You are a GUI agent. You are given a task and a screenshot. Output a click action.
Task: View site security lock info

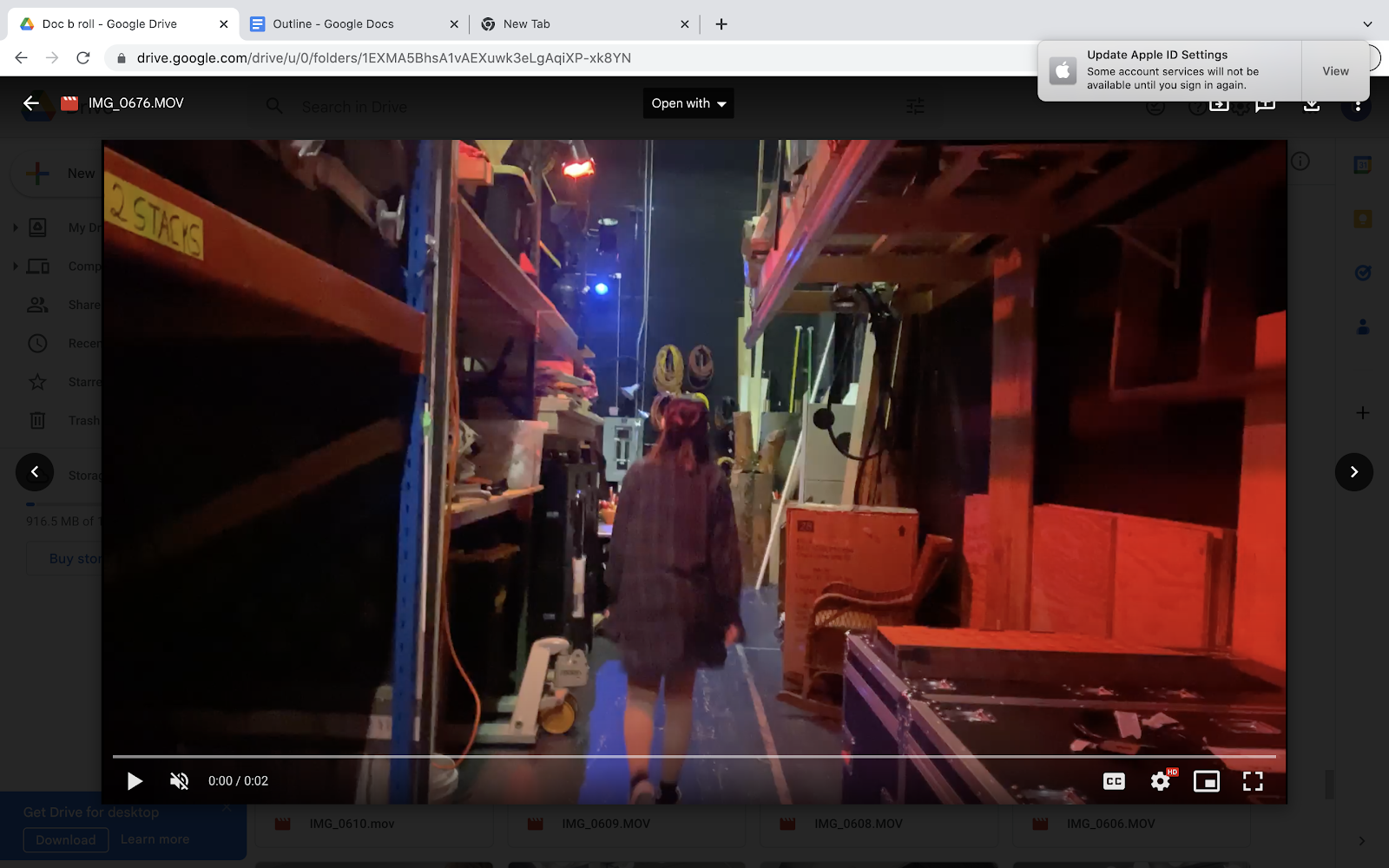coord(122,58)
